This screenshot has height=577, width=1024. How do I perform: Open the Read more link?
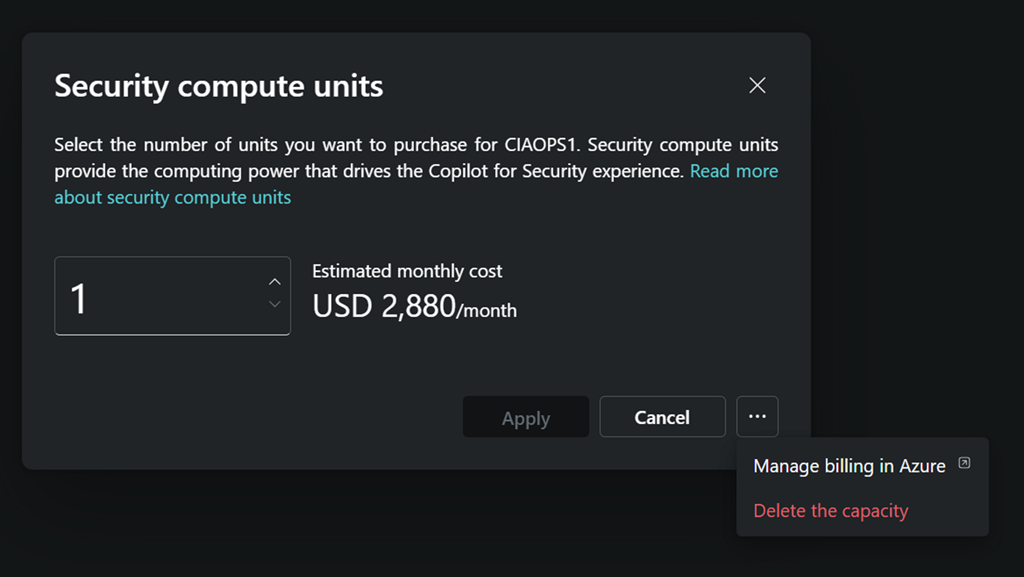734,171
